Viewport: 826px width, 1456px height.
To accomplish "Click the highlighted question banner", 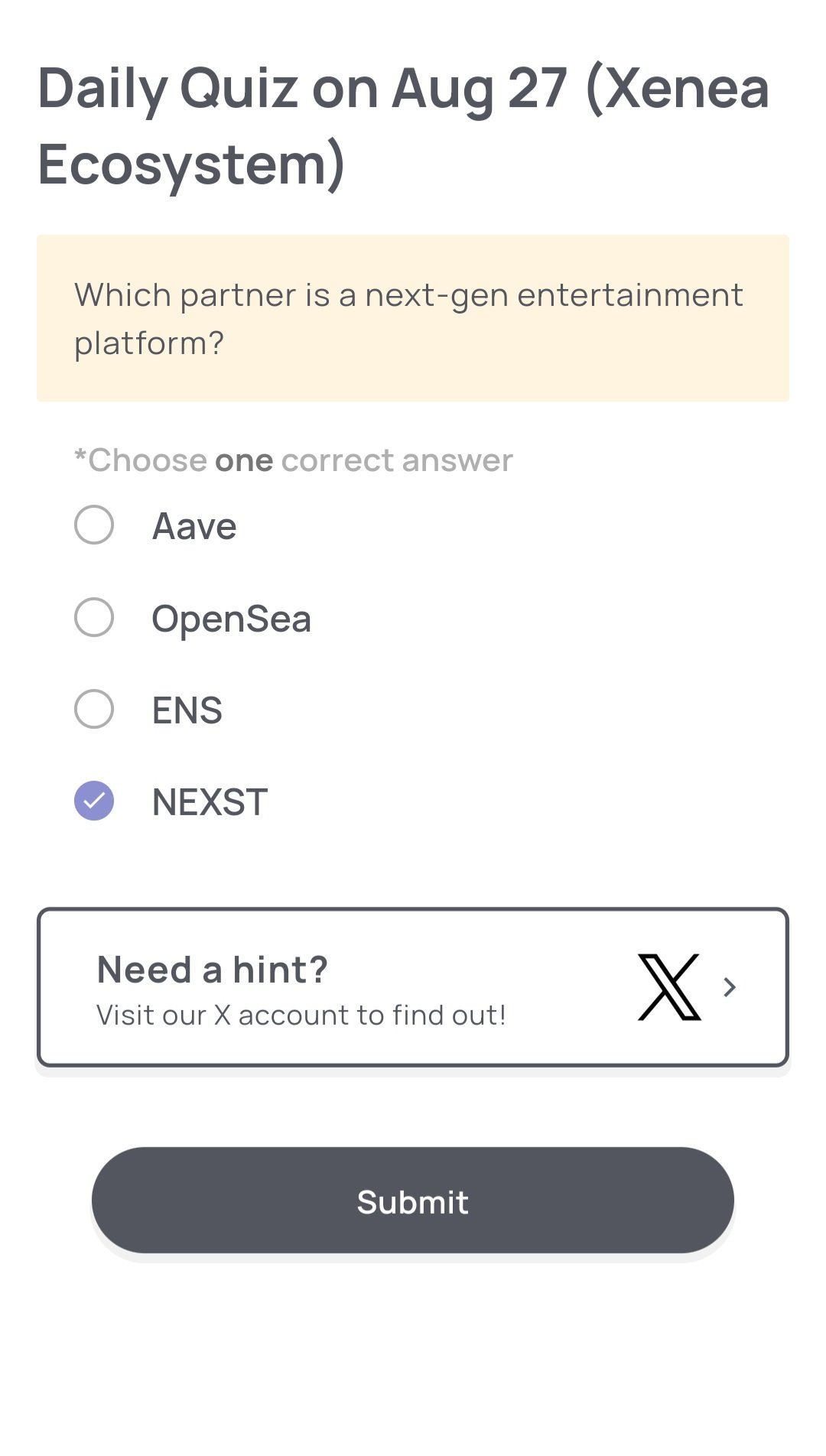I will 413,317.
